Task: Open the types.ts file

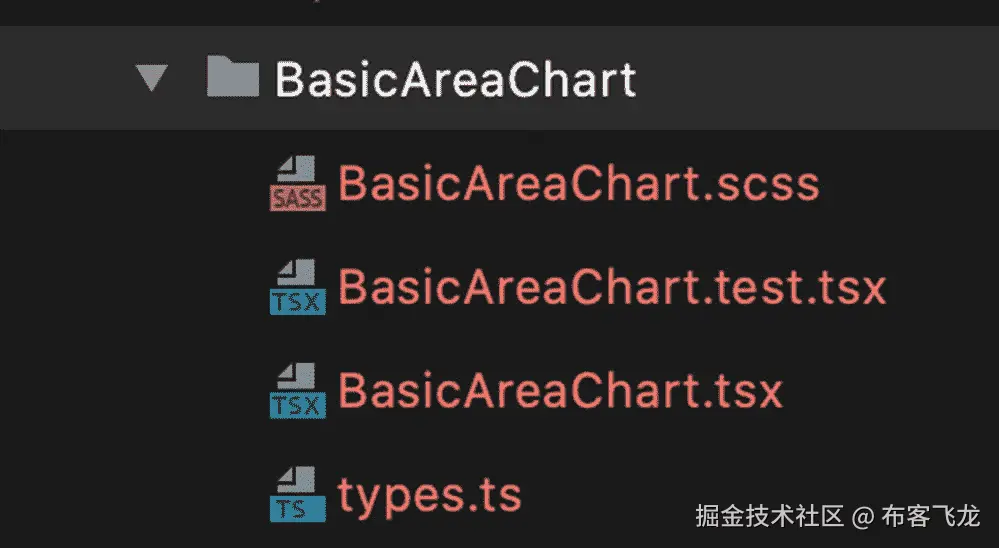Action: (x=429, y=496)
